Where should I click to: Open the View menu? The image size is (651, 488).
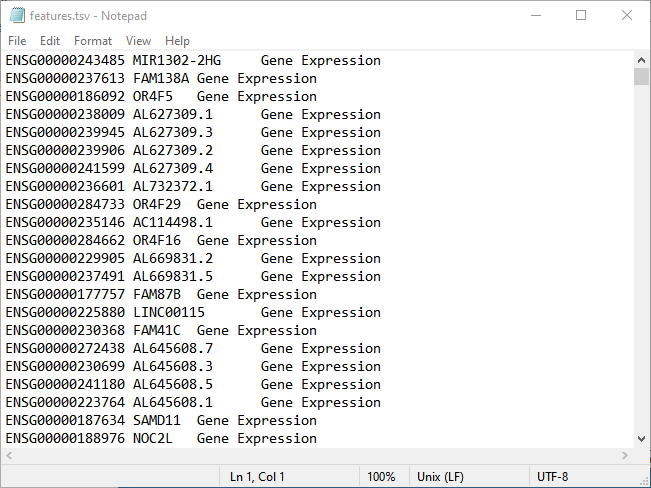point(139,41)
